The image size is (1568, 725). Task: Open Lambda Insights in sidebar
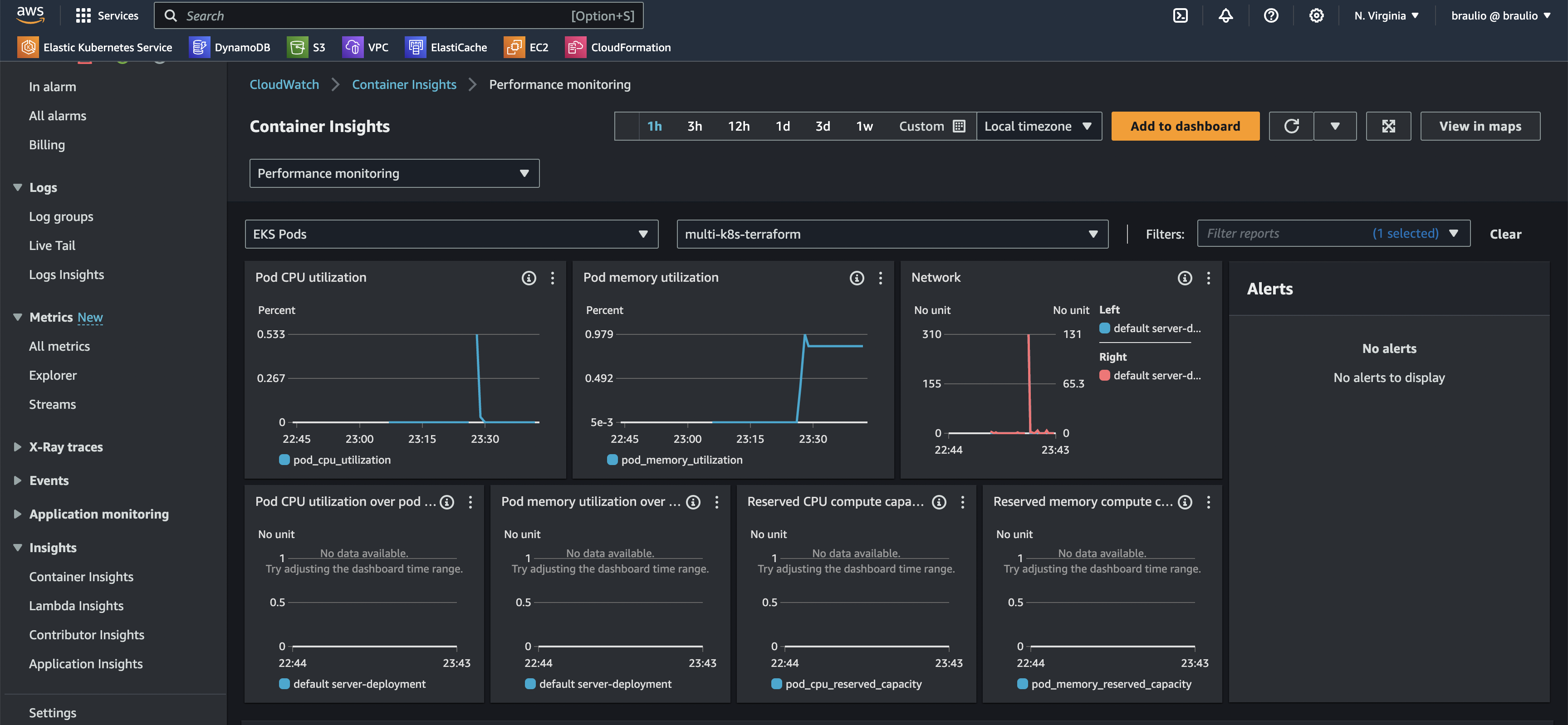click(76, 606)
